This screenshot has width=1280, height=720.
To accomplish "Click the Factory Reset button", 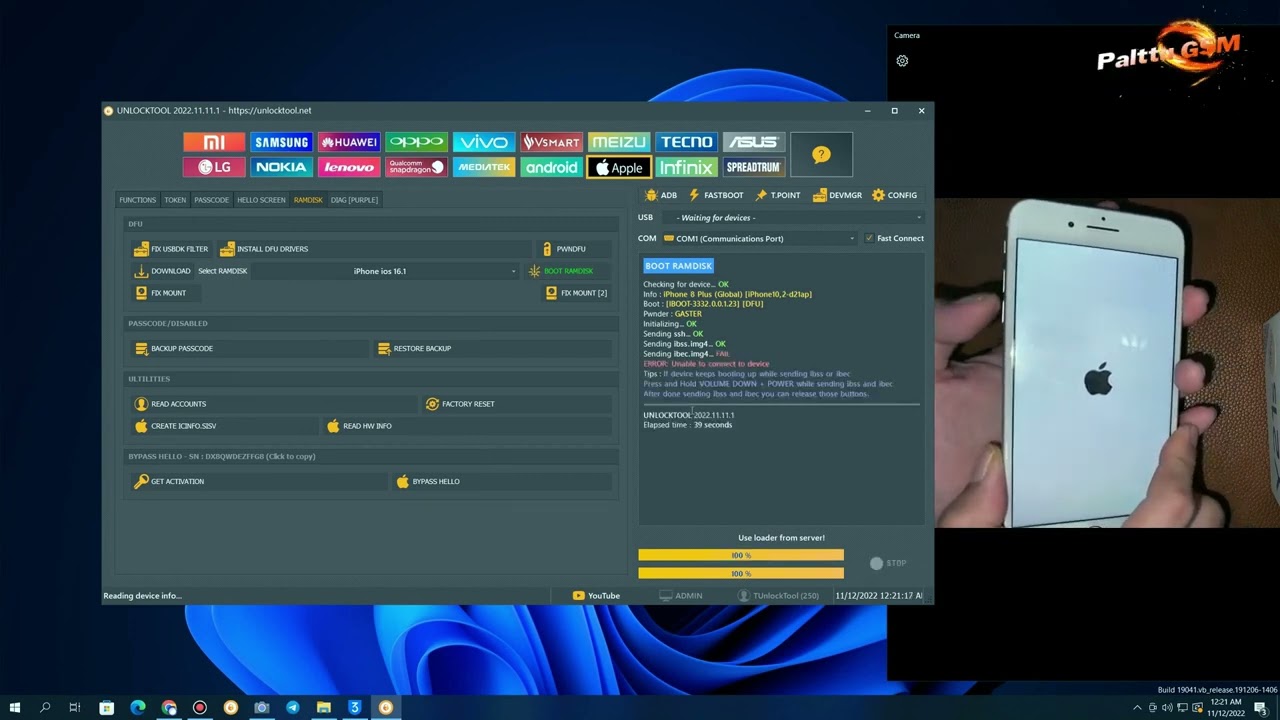I will (517, 404).
